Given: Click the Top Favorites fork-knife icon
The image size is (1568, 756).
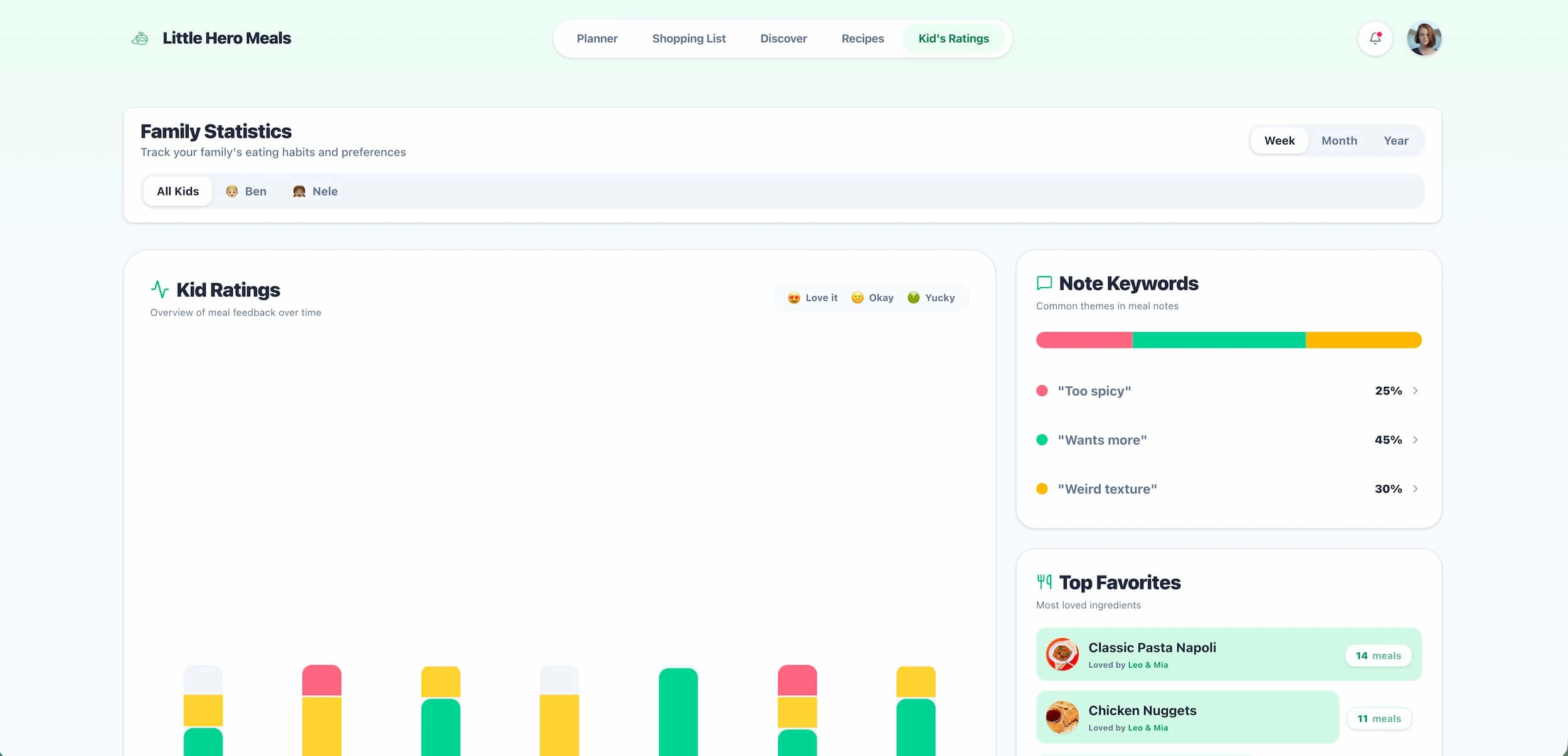Looking at the screenshot, I should click(1044, 582).
